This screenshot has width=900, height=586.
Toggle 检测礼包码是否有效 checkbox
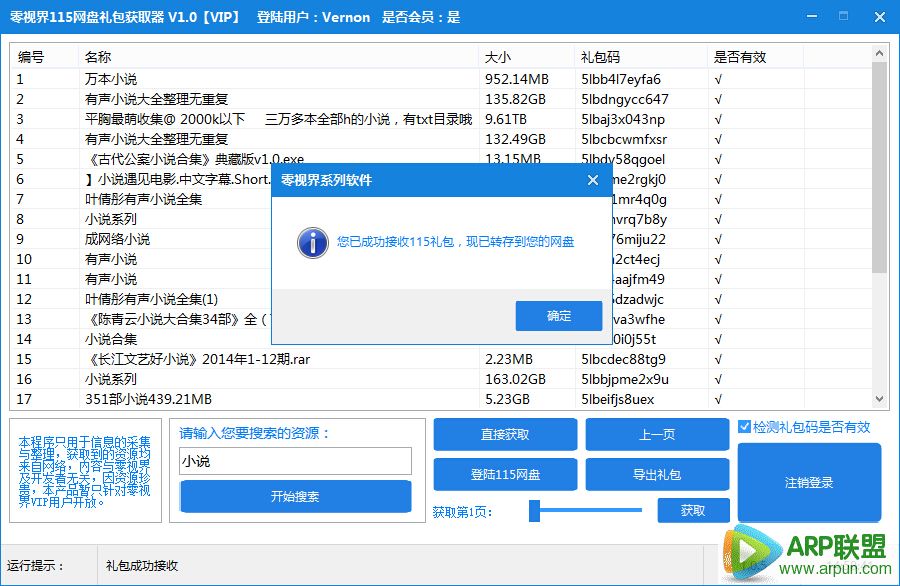click(x=744, y=426)
